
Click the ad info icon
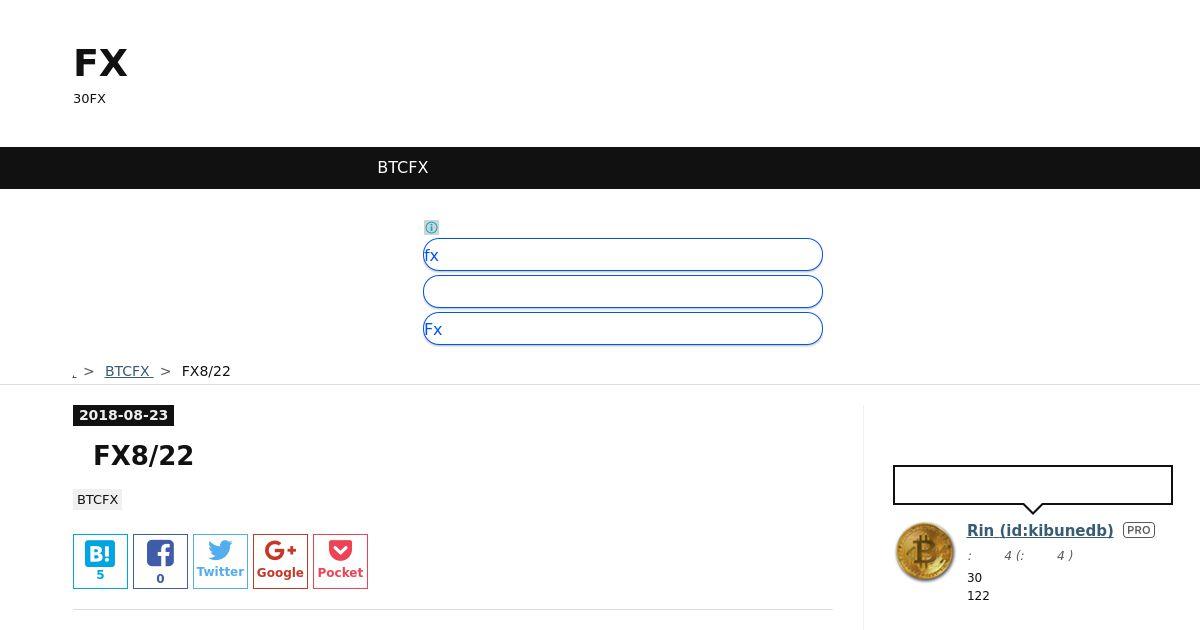431,227
